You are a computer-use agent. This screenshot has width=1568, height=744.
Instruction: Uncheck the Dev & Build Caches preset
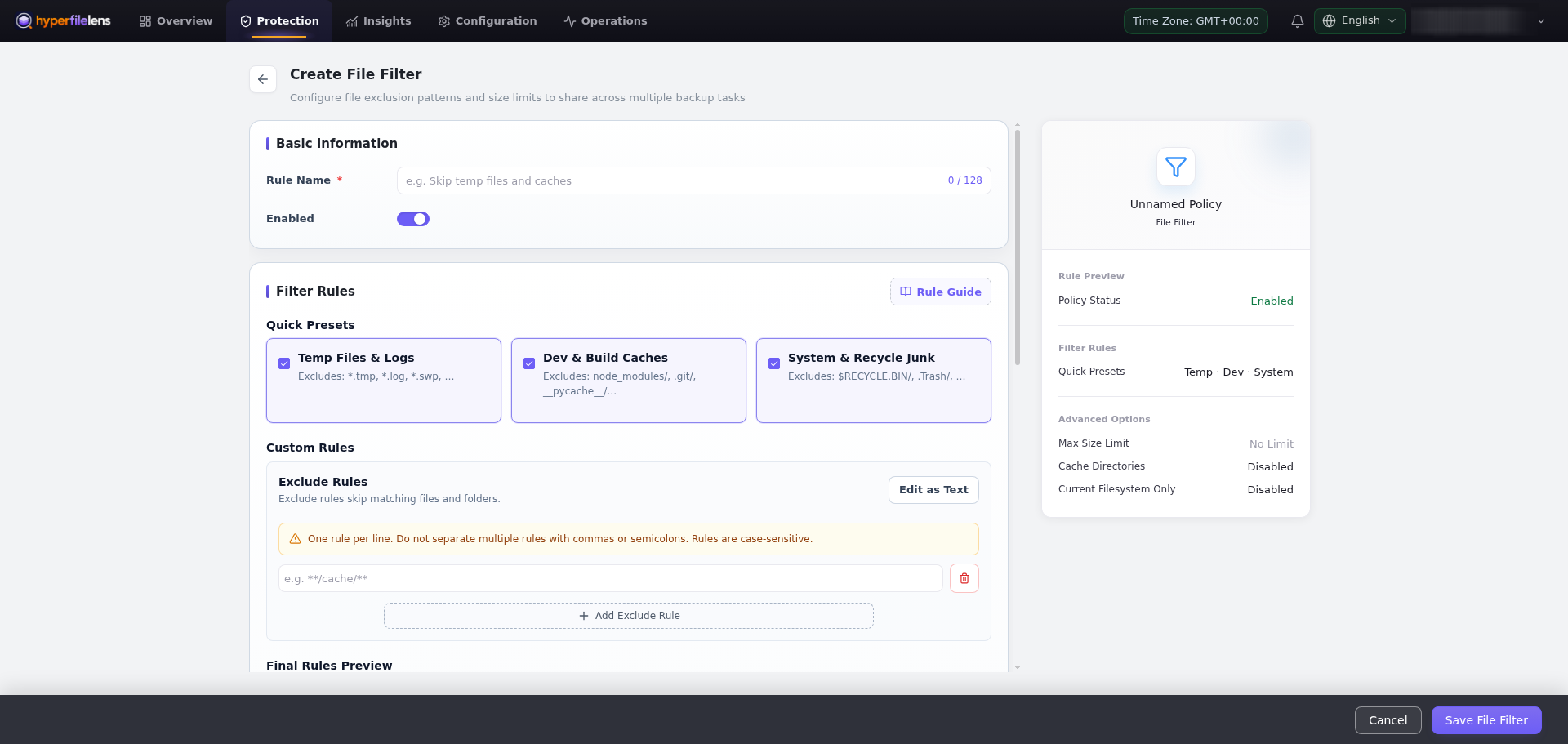529,363
